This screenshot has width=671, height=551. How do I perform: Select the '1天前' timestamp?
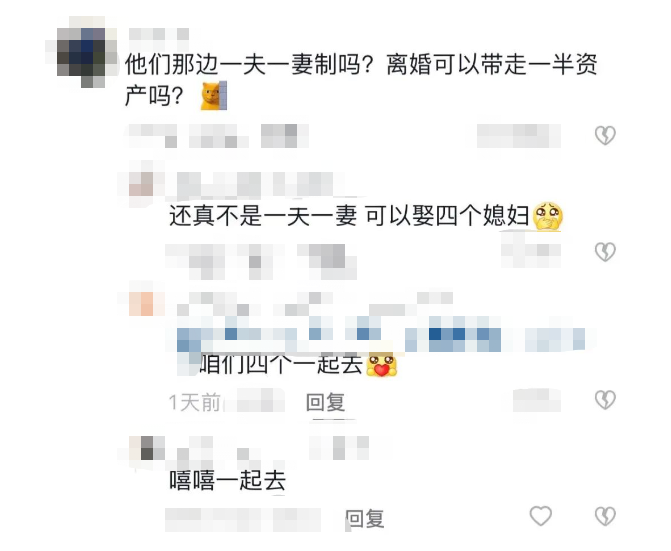(x=195, y=403)
